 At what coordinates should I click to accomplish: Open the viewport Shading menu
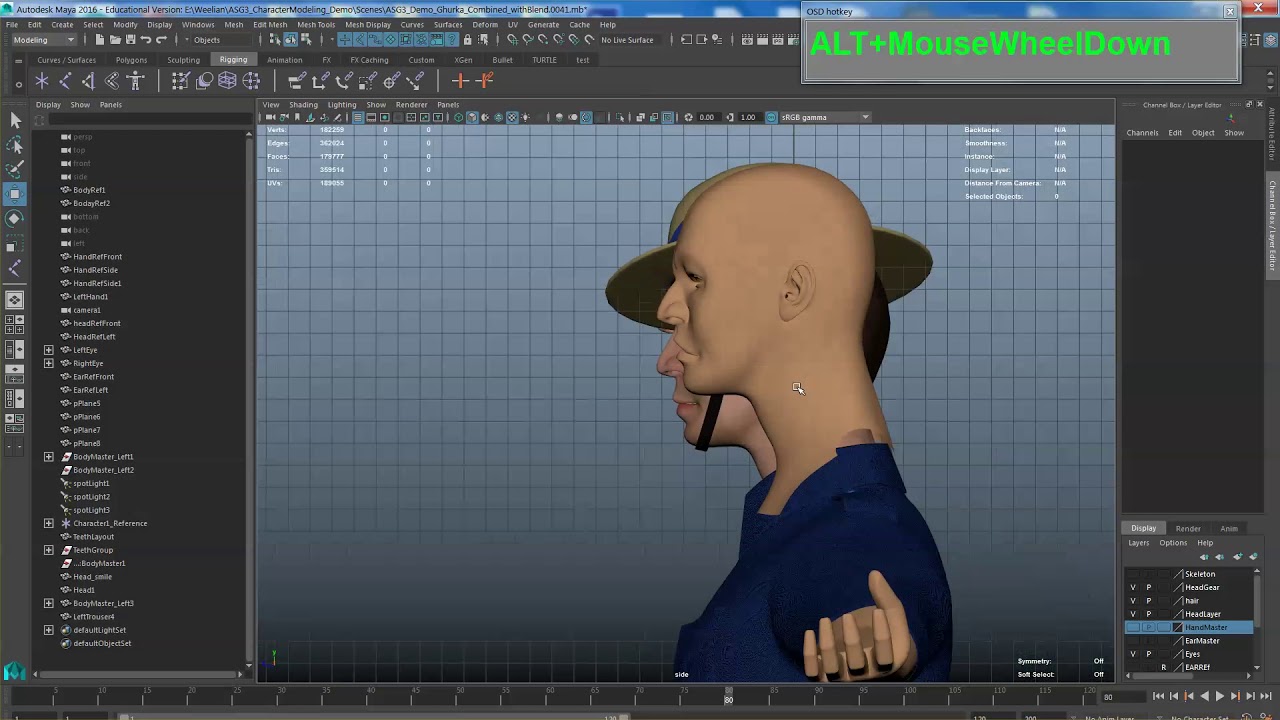303,105
